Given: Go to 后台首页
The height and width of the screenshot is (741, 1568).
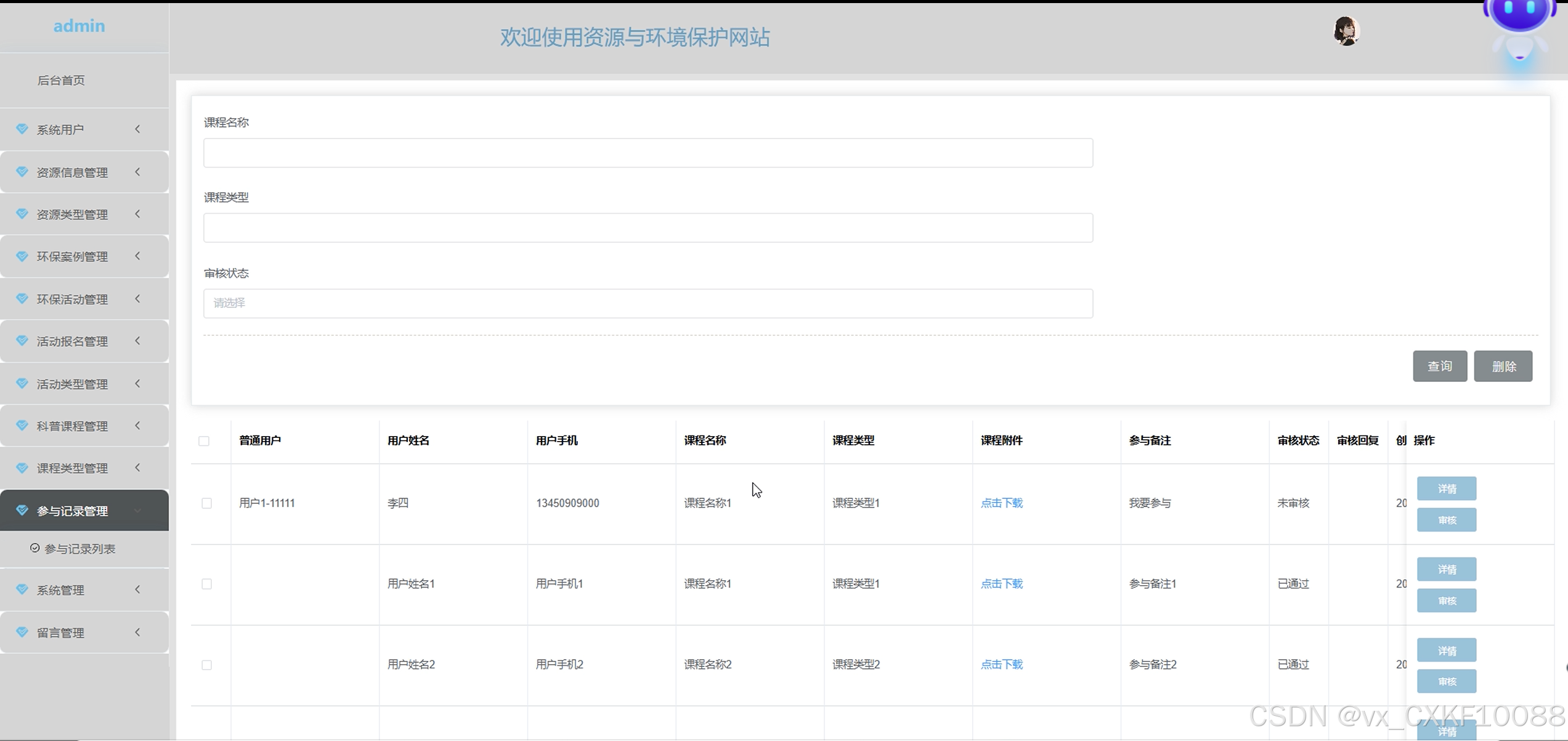Looking at the screenshot, I should (61, 80).
